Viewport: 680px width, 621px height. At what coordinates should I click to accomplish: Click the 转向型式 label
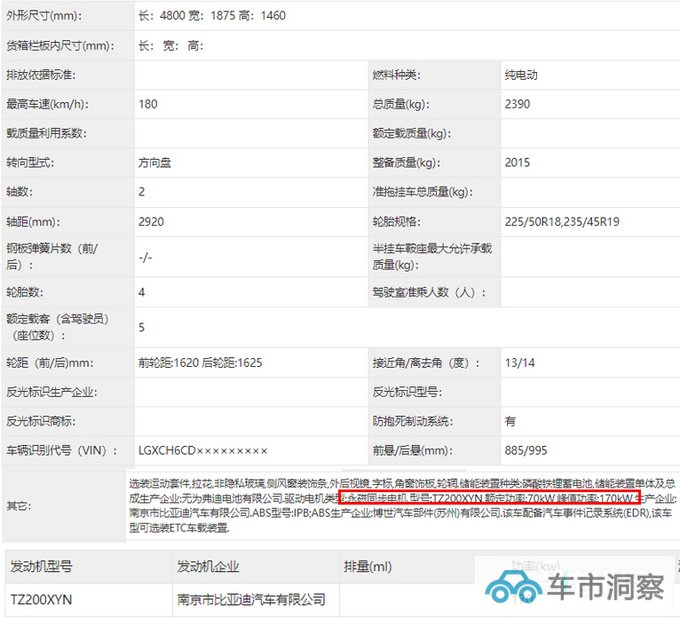30,163
